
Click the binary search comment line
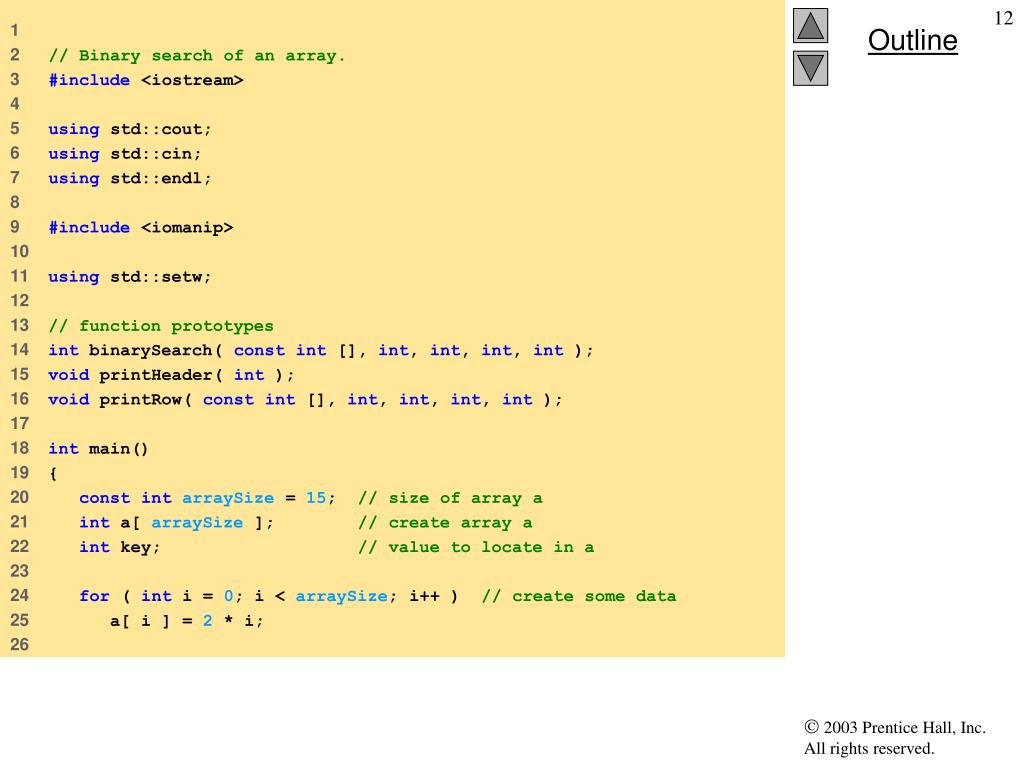click(x=197, y=56)
